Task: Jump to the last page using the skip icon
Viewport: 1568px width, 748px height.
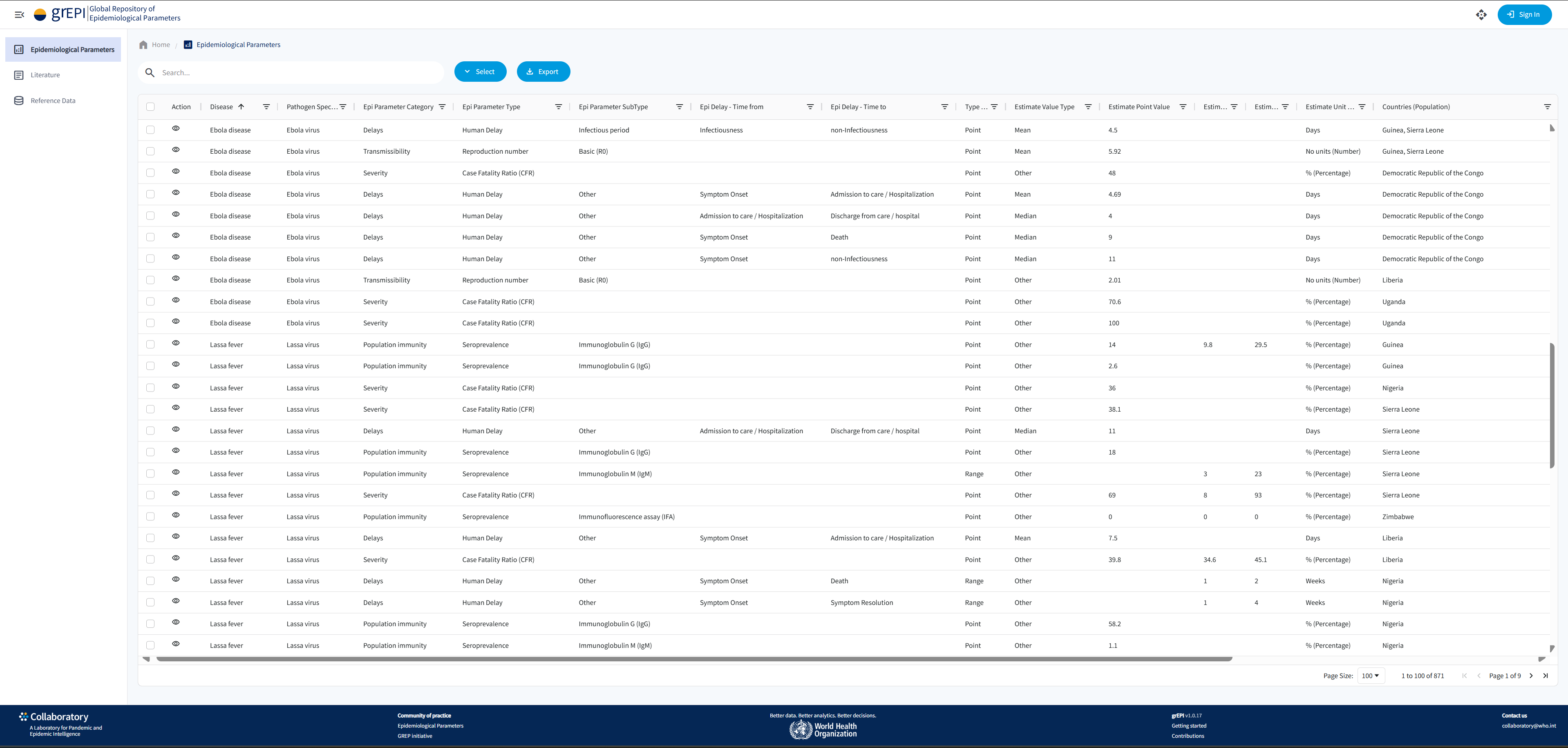Action: coord(1546,676)
